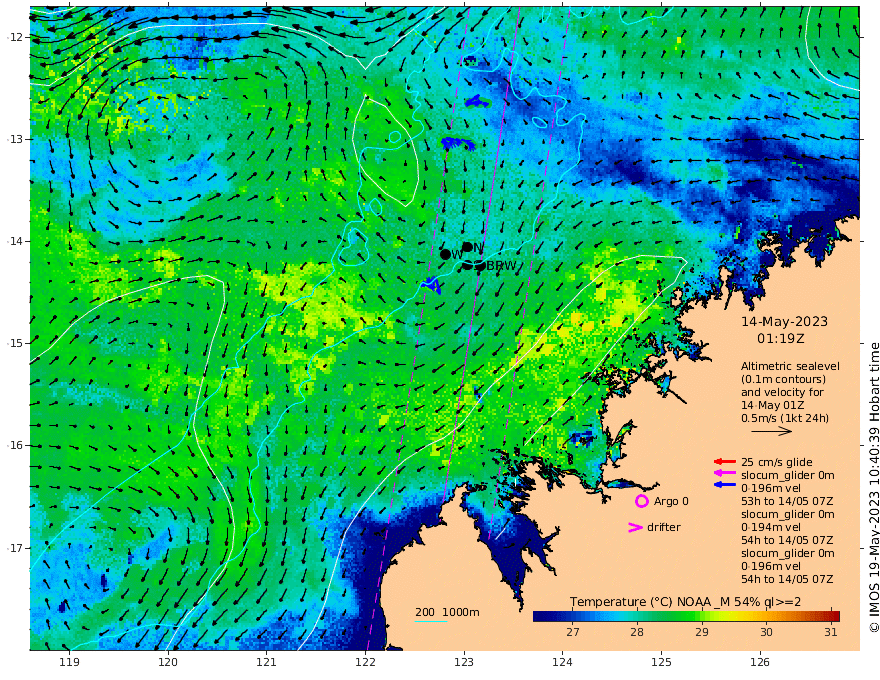The width and height of the screenshot is (880, 680).
Task: Click the date label 14-May-2023
Action: (784, 321)
